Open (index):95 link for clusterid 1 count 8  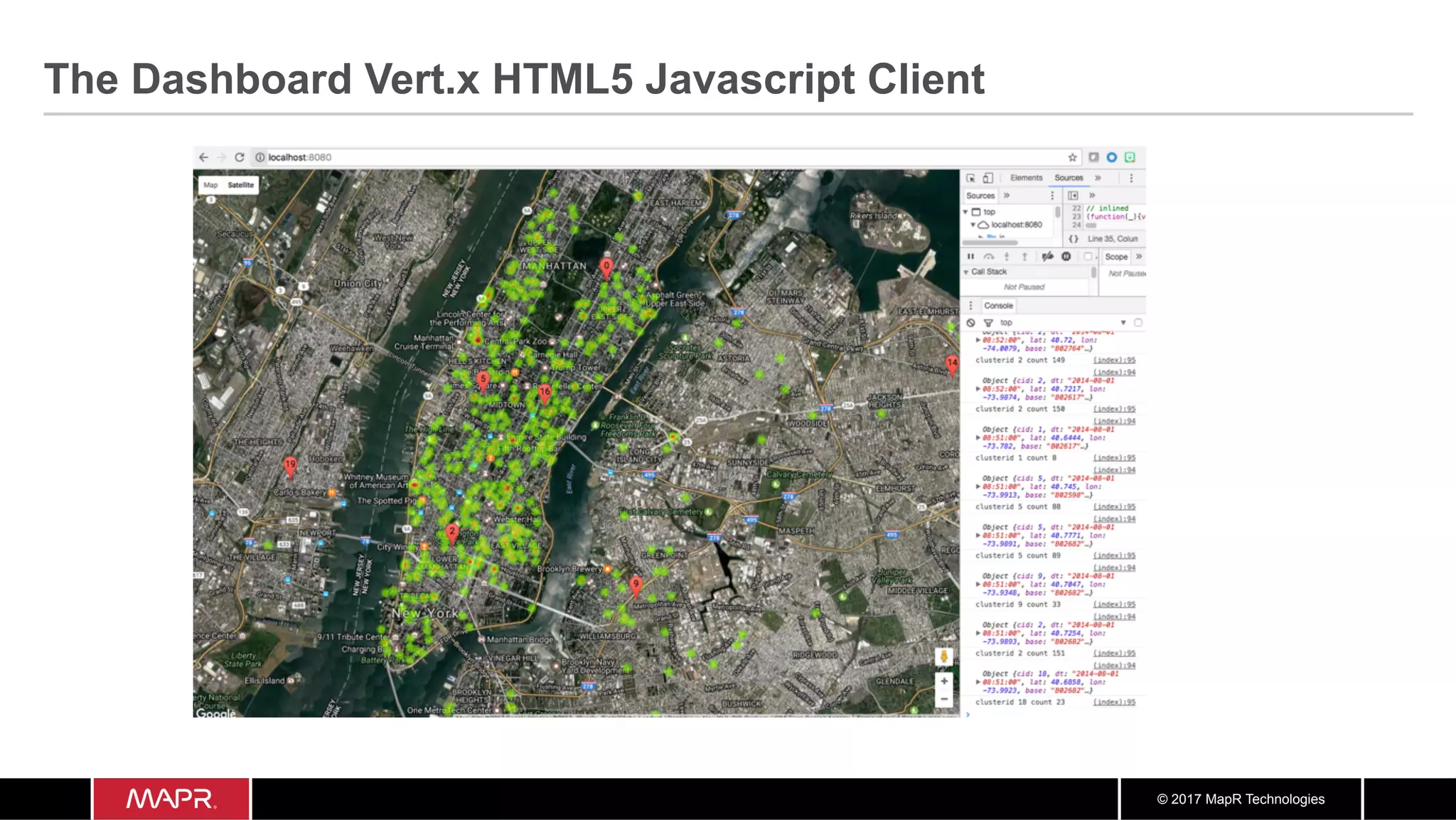(x=1114, y=458)
